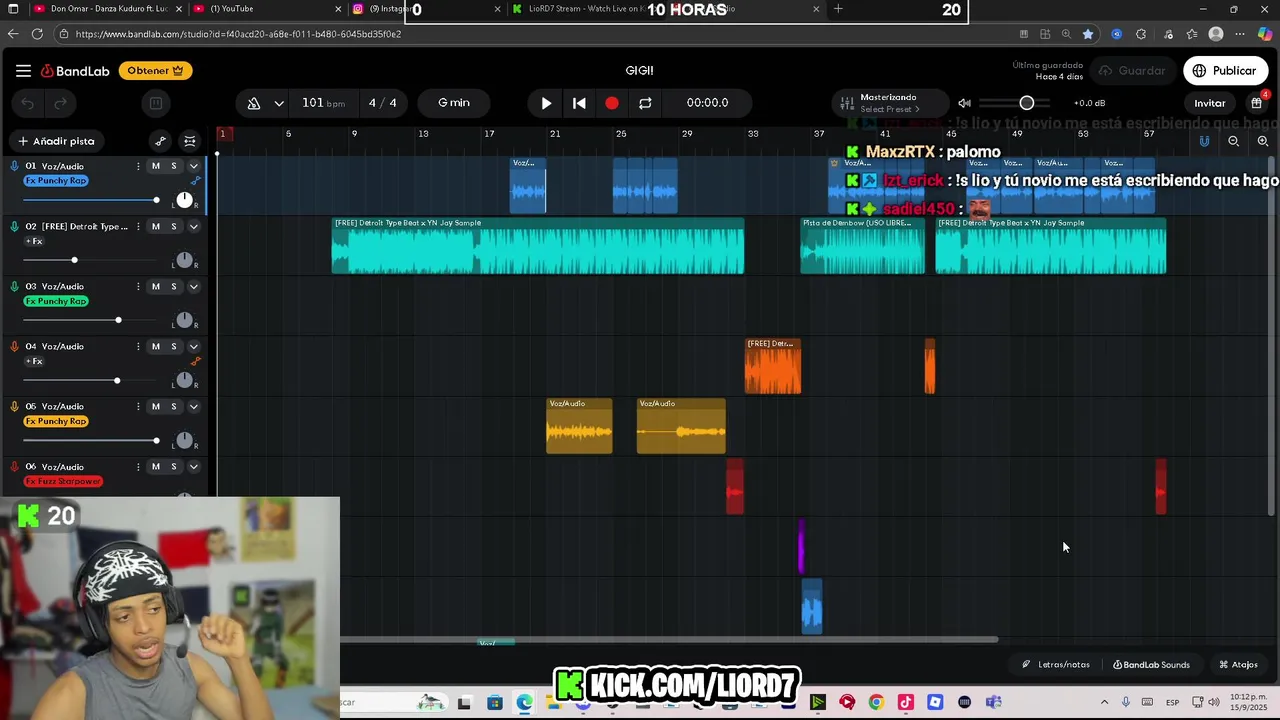Image resolution: width=1280 pixels, height=720 pixels.
Task: Open the BandLab hamburger menu
Action: (x=23, y=71)
